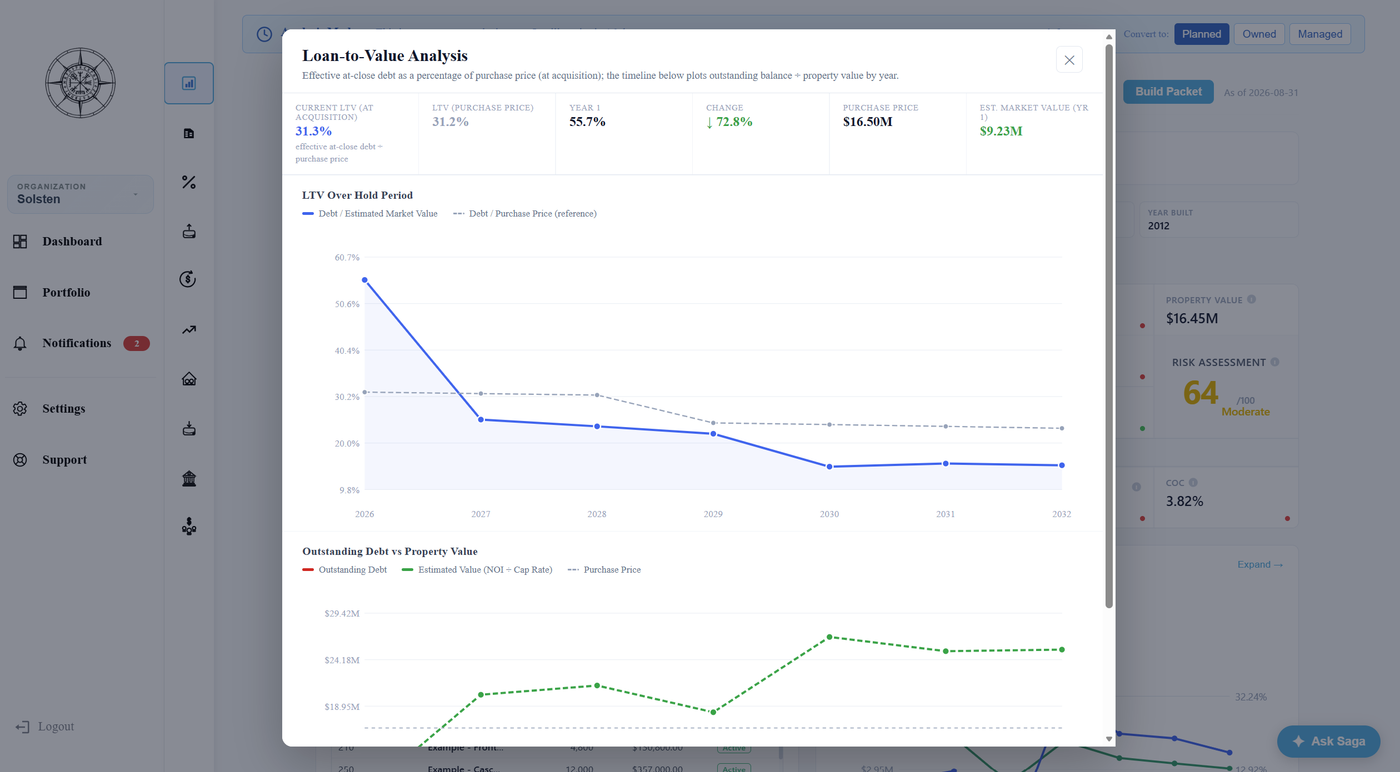Click the 2030 point on green estimated value line
Screen dimensions: 1400x772
(829, 637)
